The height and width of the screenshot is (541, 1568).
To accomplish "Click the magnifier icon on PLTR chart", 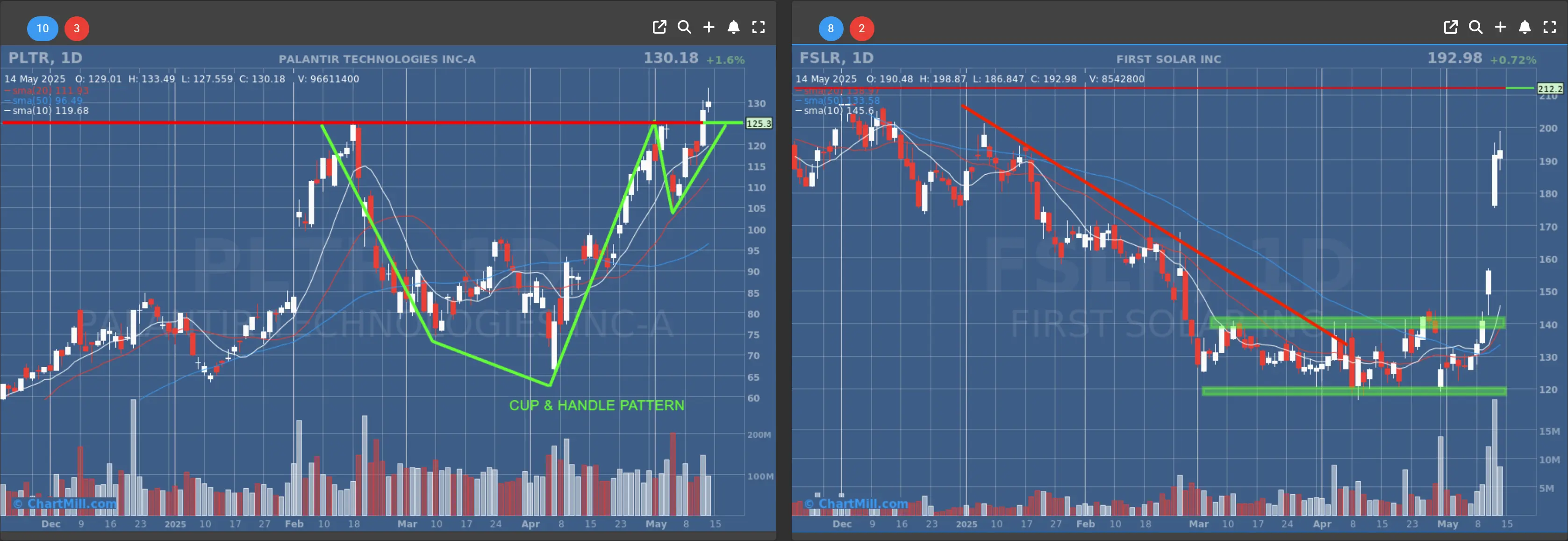I will pos(684,27).
